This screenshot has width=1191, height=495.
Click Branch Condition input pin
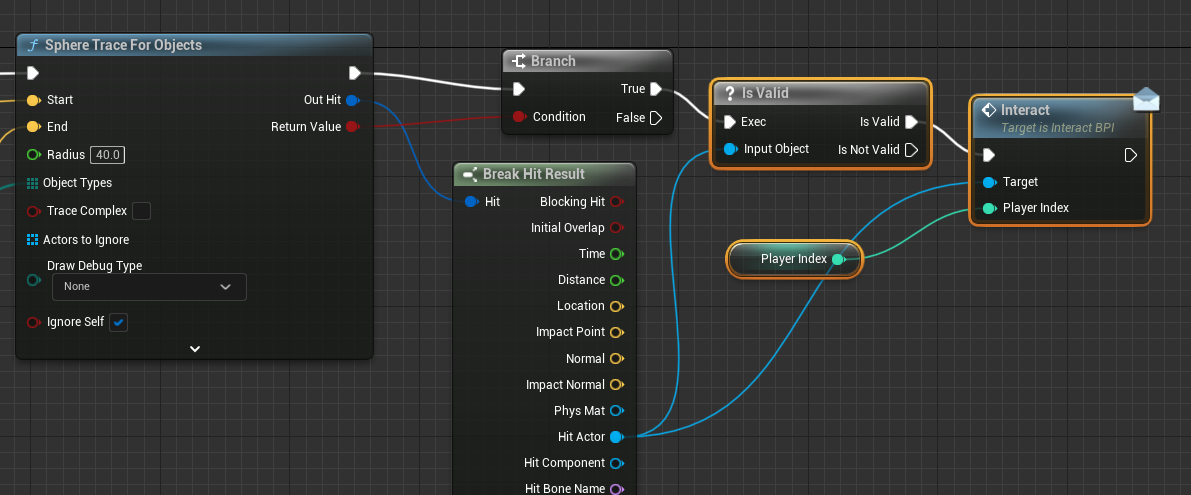pos(520,117)
